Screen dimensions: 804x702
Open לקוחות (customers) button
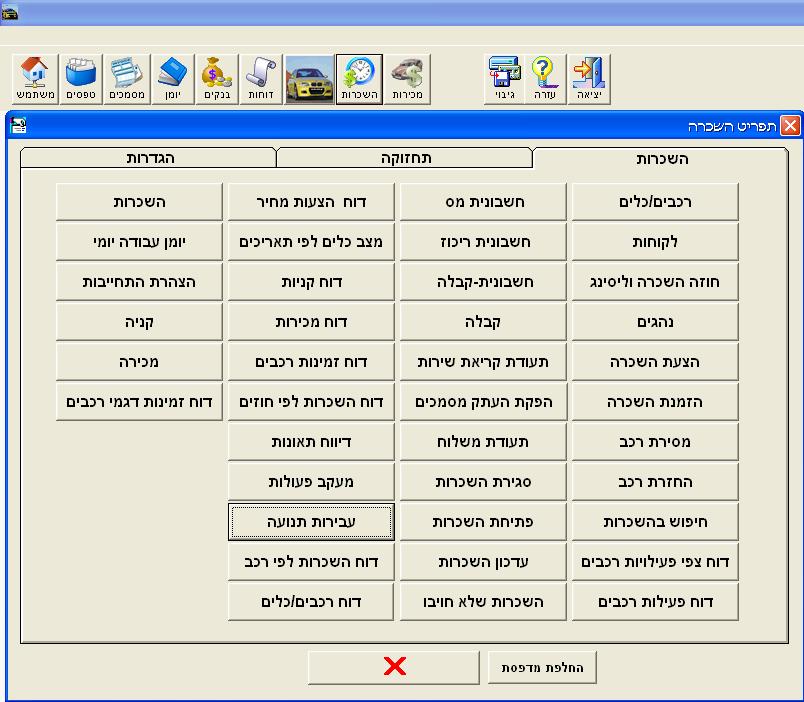coord(655,242)
